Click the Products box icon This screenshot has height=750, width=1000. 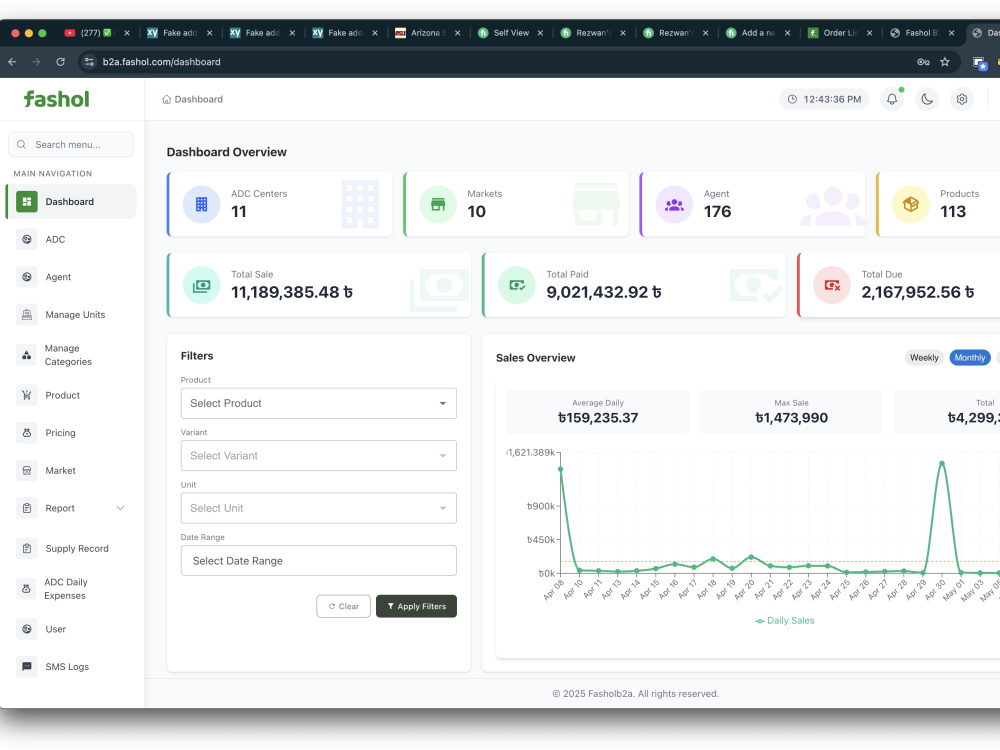coord(911,204)
